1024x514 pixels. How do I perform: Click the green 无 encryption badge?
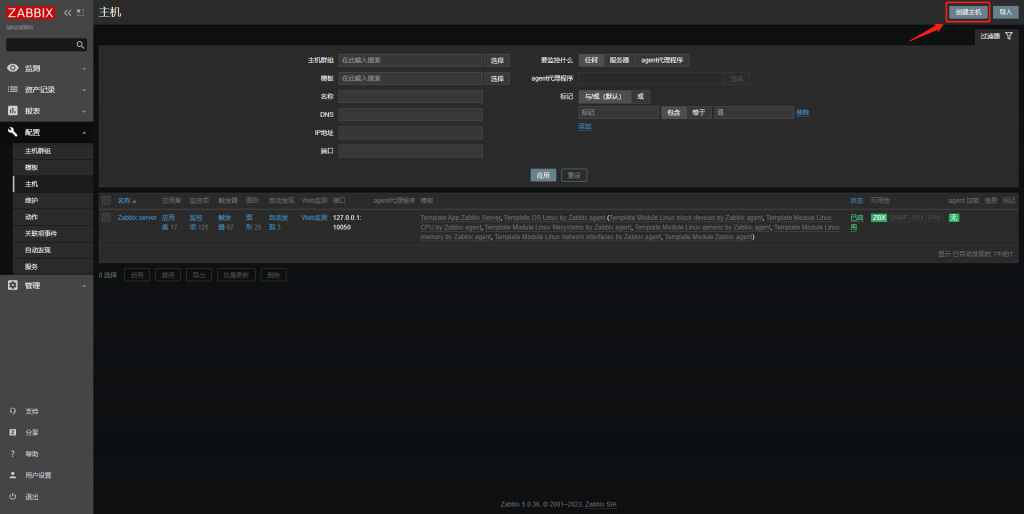pyautogui.click(x=953, y=217)
